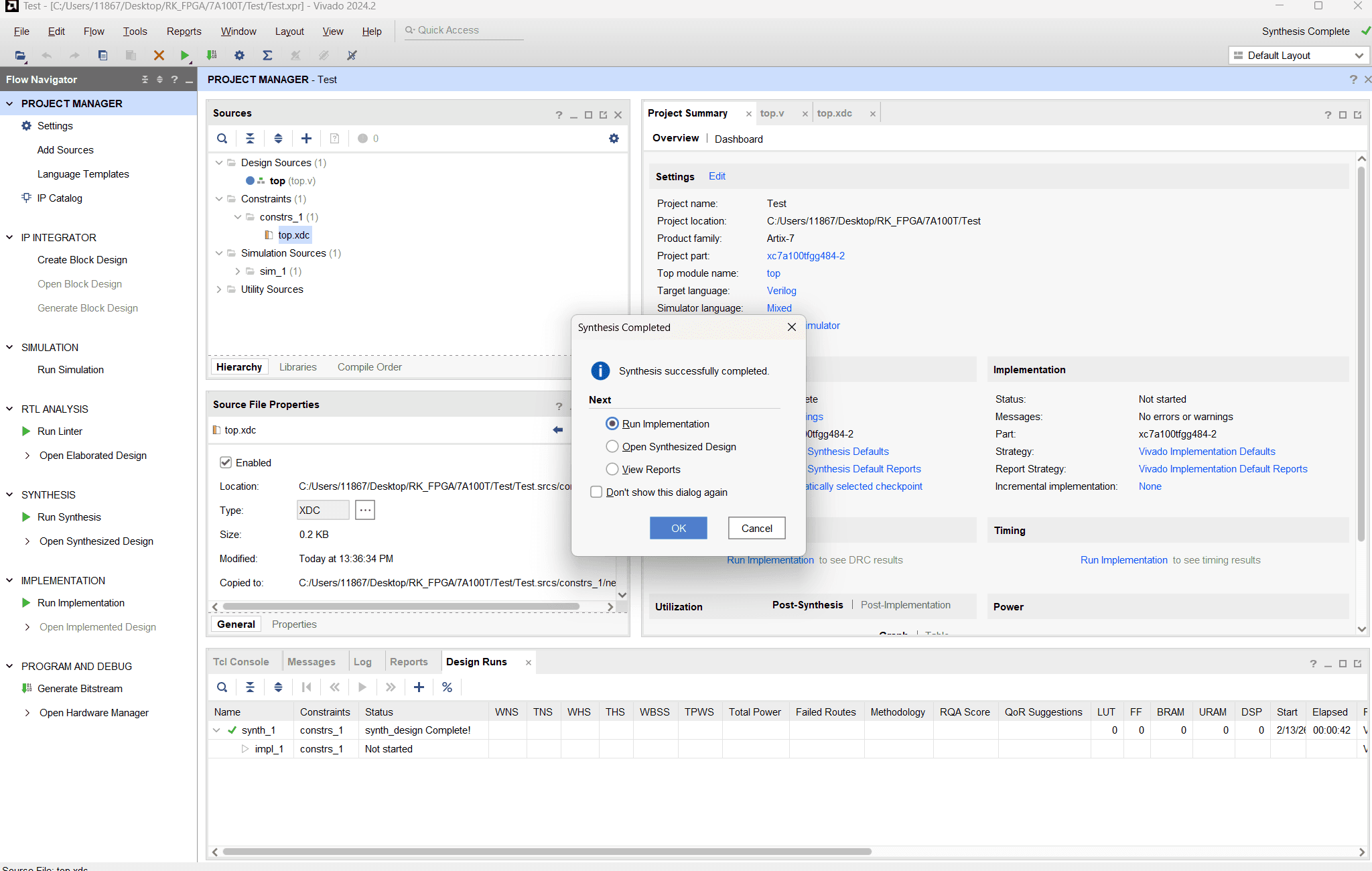Check Don't show this dialog again
1372x871 pixels.
pos(596,492)
